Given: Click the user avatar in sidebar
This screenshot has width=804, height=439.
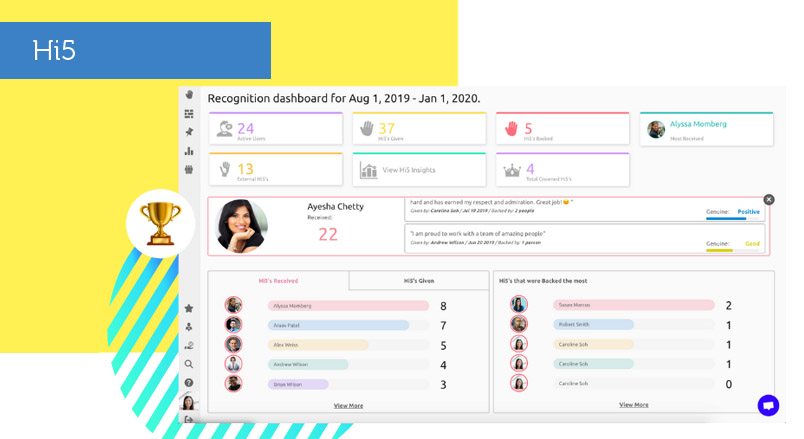Looking at the screenshot, I should click(188, 402).
